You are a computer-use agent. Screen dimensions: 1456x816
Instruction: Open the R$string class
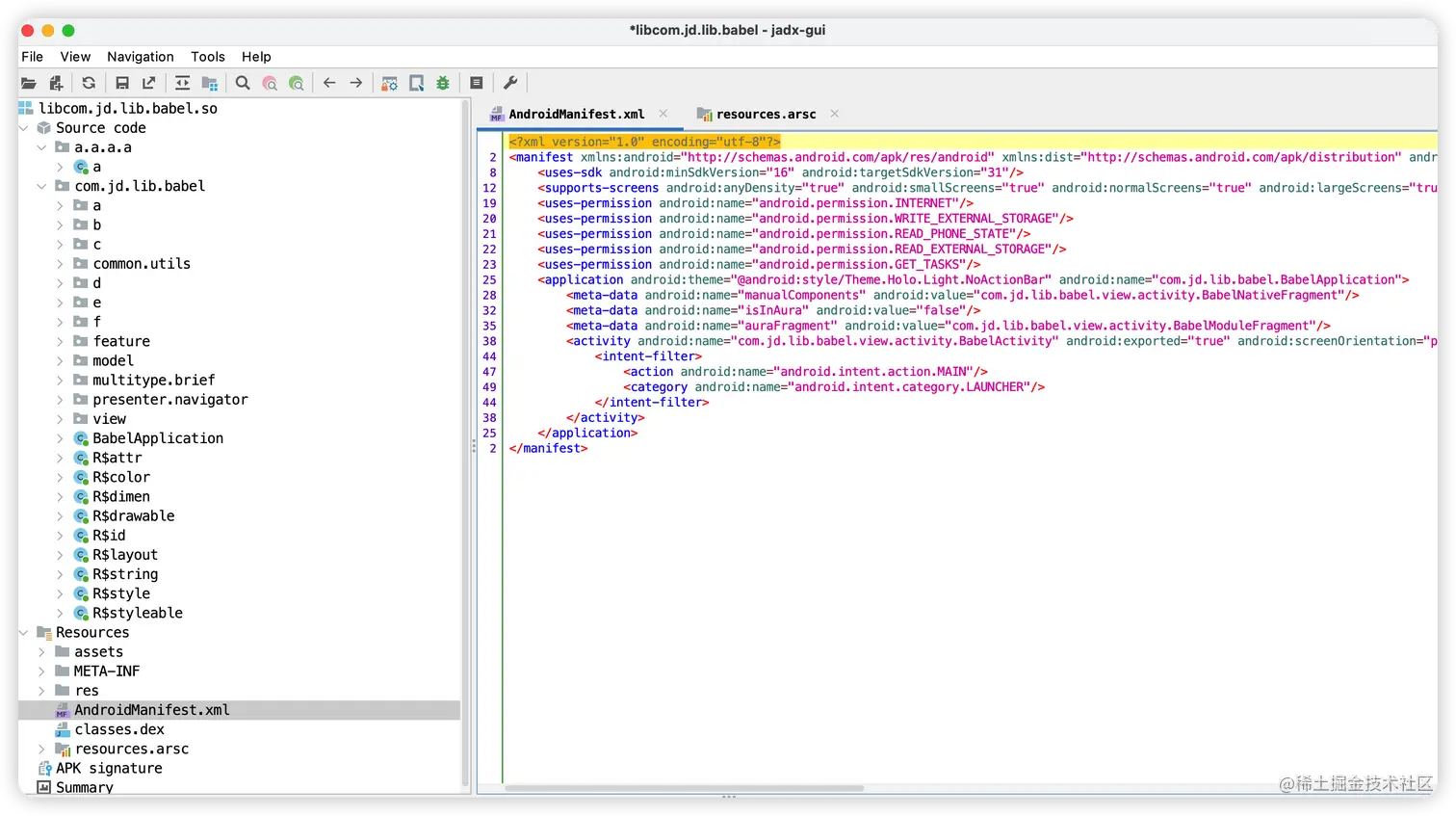click(125, 574)
